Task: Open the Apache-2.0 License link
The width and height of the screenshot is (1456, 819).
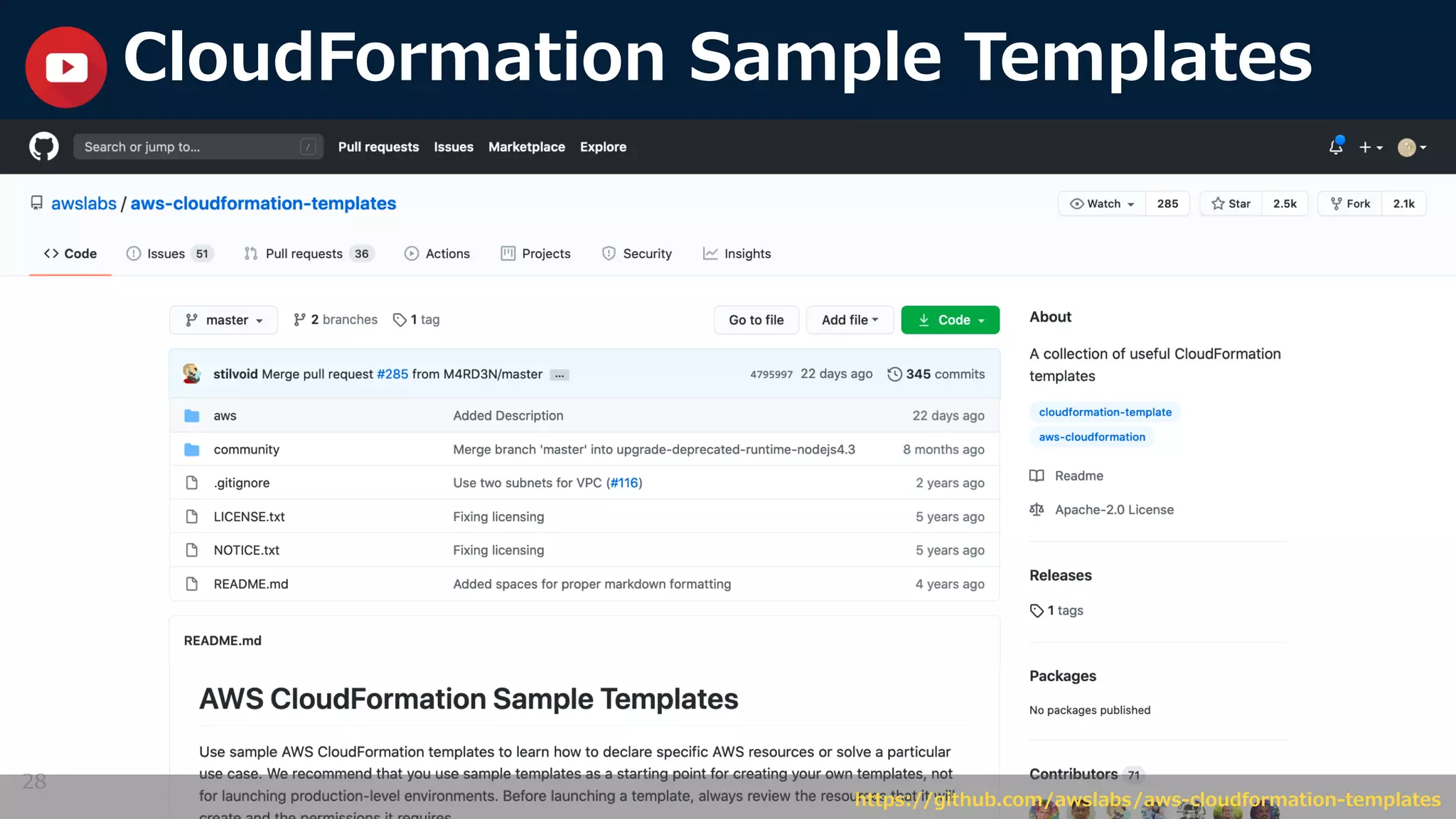Action: 1101,510
